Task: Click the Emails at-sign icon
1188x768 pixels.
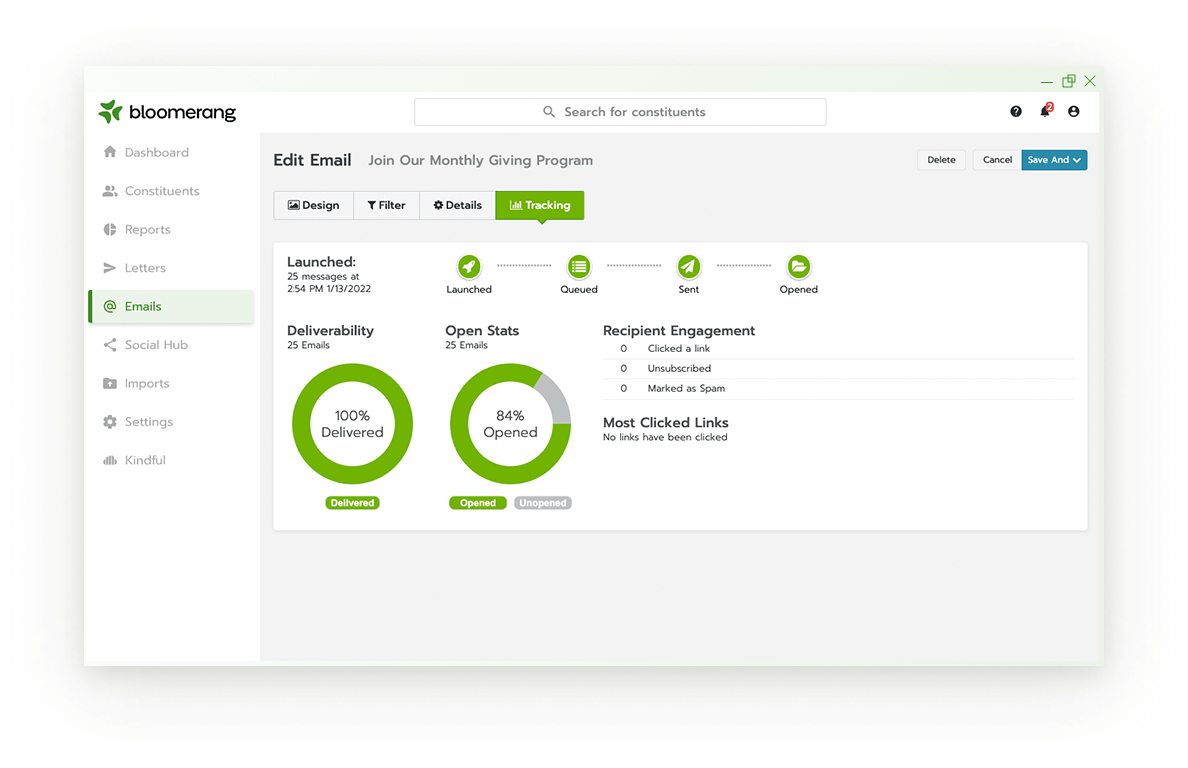Action: [x=110, y=306]
